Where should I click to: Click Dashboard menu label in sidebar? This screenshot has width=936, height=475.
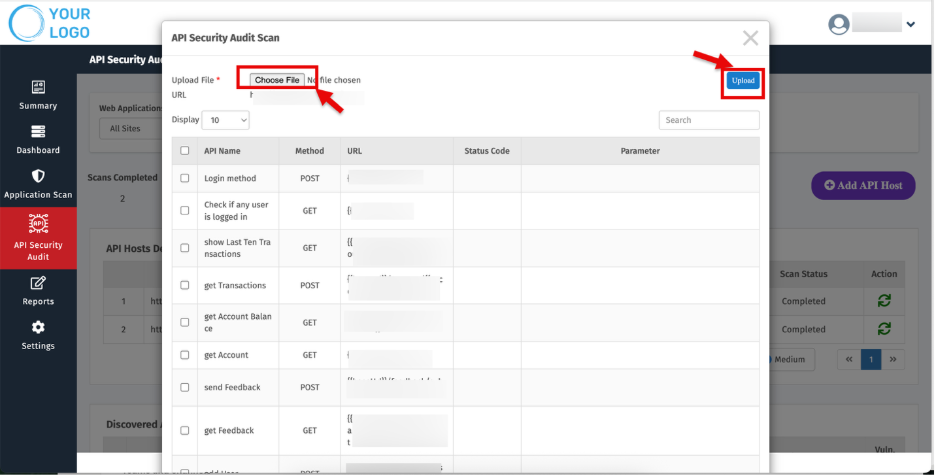38,150
